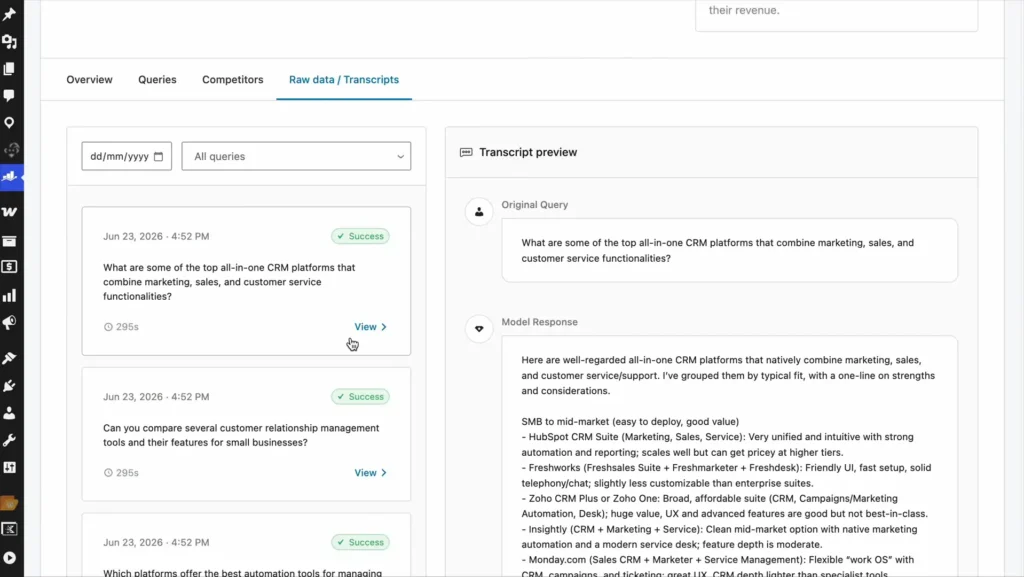Open Comments speech bubble icon
This screenshot has width=1024, height=577.
(x=9, y=96)
